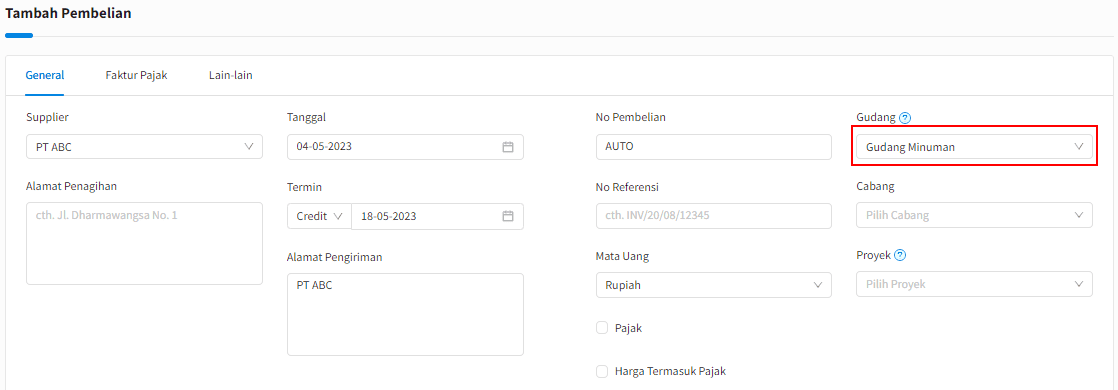This screenshot has width=1118, height=390.
Task: Click the Gudang help question mark icon
Action: tap(906, 118)
